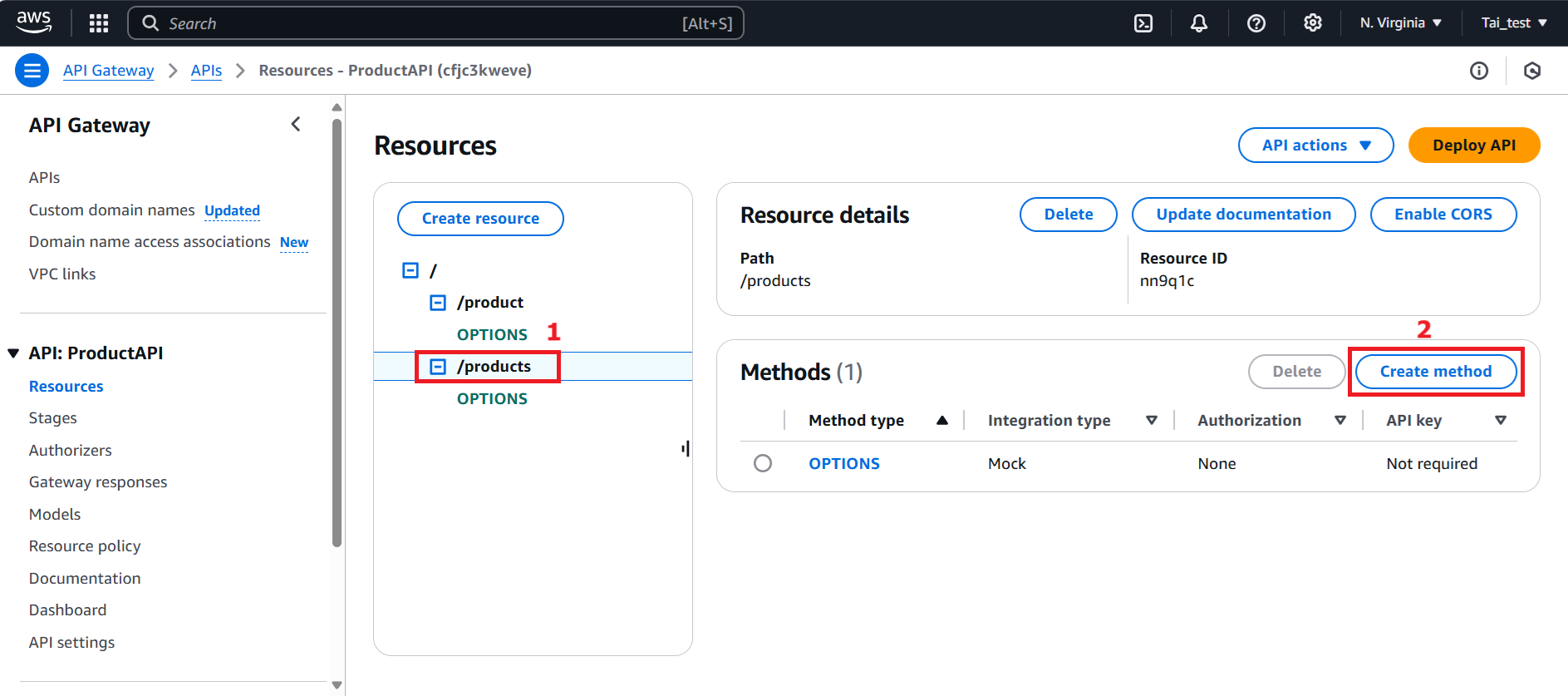Click the sidebar scroll down arrow

pyautogui.click(x=337, y=685)
